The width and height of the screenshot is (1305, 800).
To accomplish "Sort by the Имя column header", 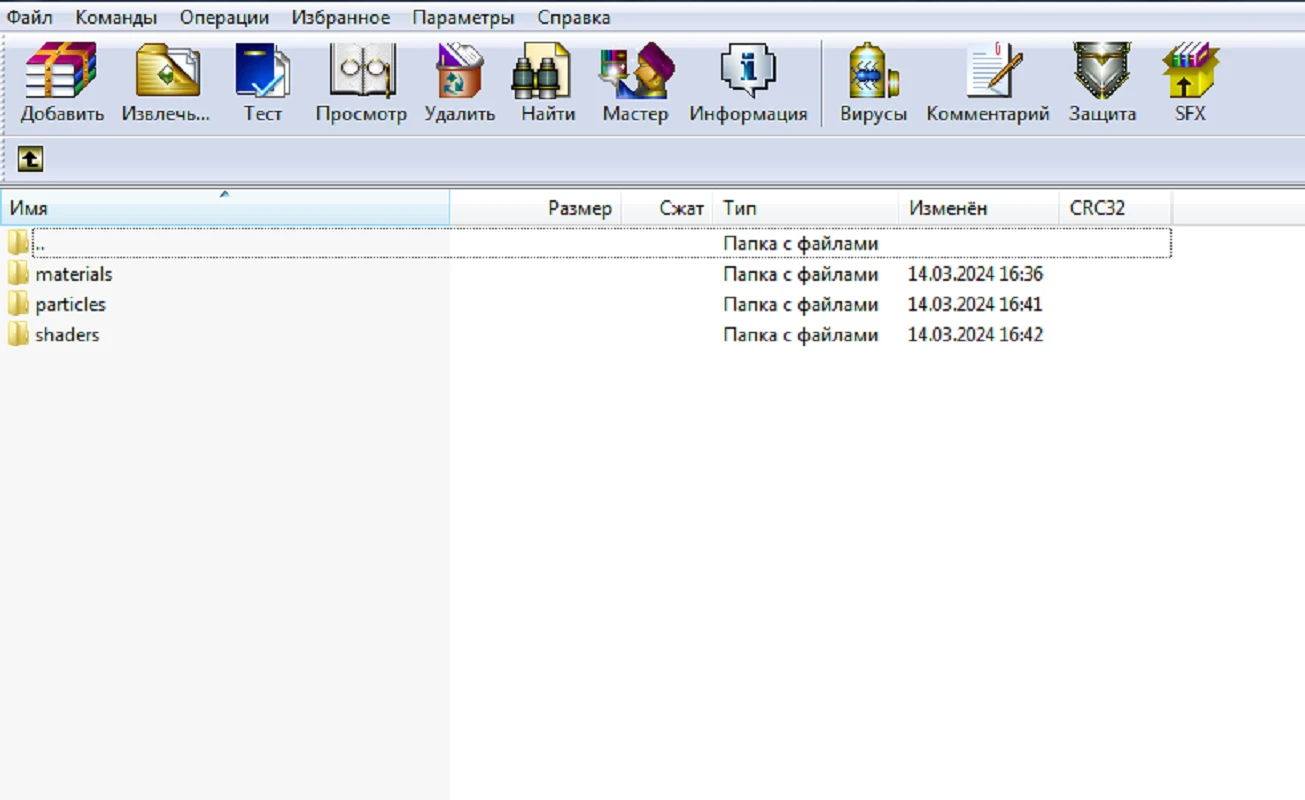I will tap(225, 208).
